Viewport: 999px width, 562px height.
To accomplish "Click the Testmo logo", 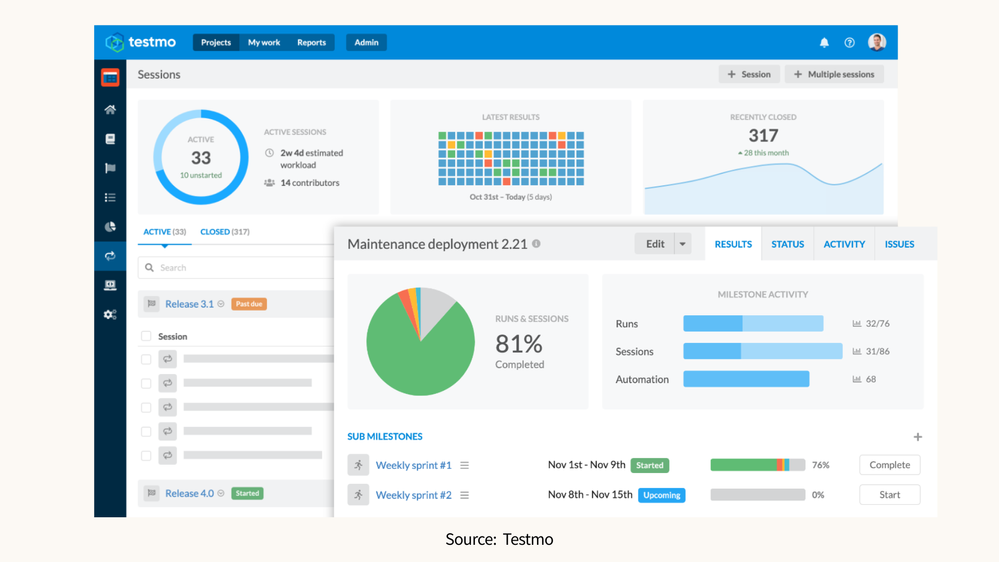I will 140,42.
